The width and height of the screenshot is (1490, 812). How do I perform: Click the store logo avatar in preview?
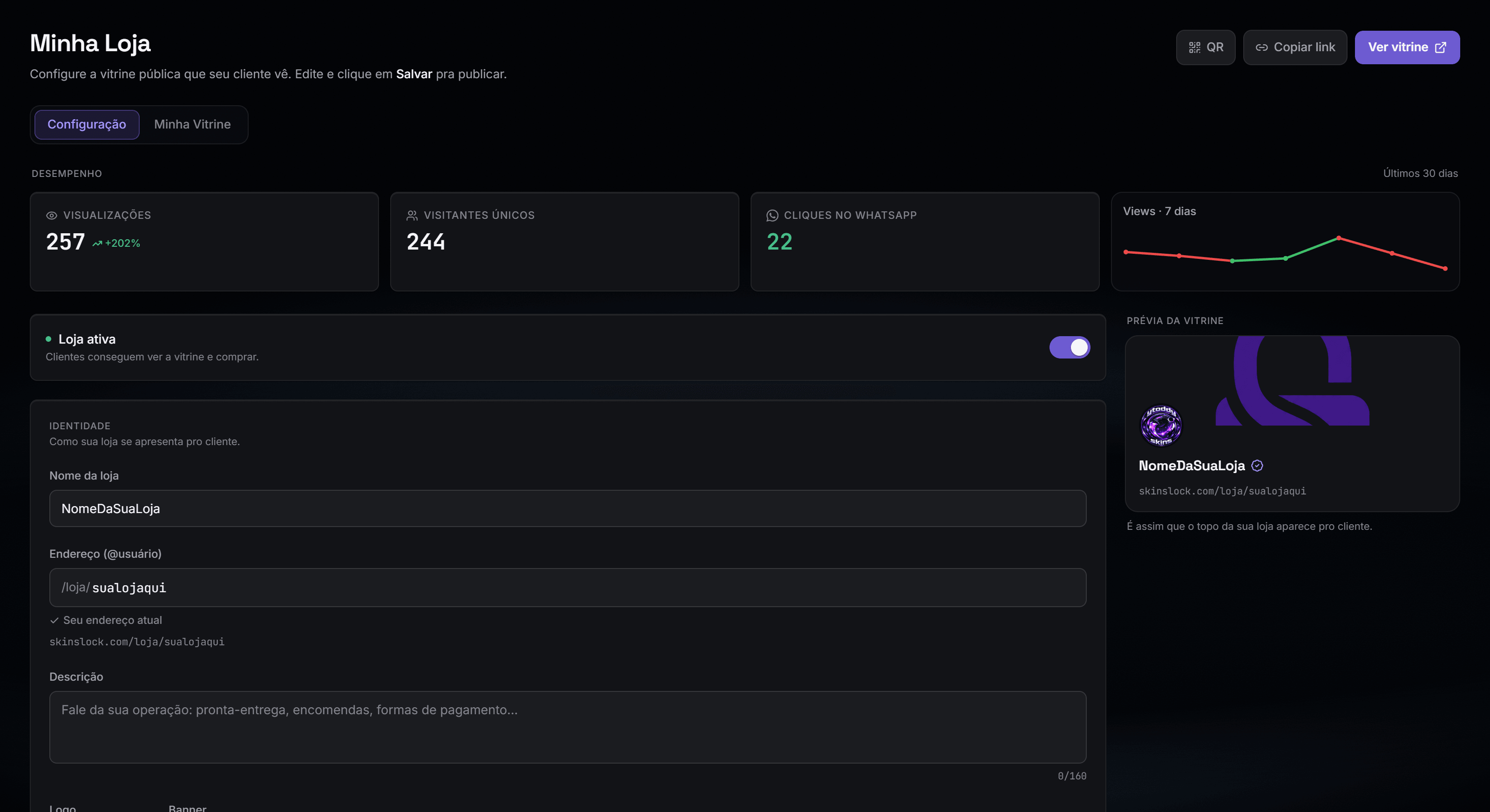click(x=1160, y=425)
